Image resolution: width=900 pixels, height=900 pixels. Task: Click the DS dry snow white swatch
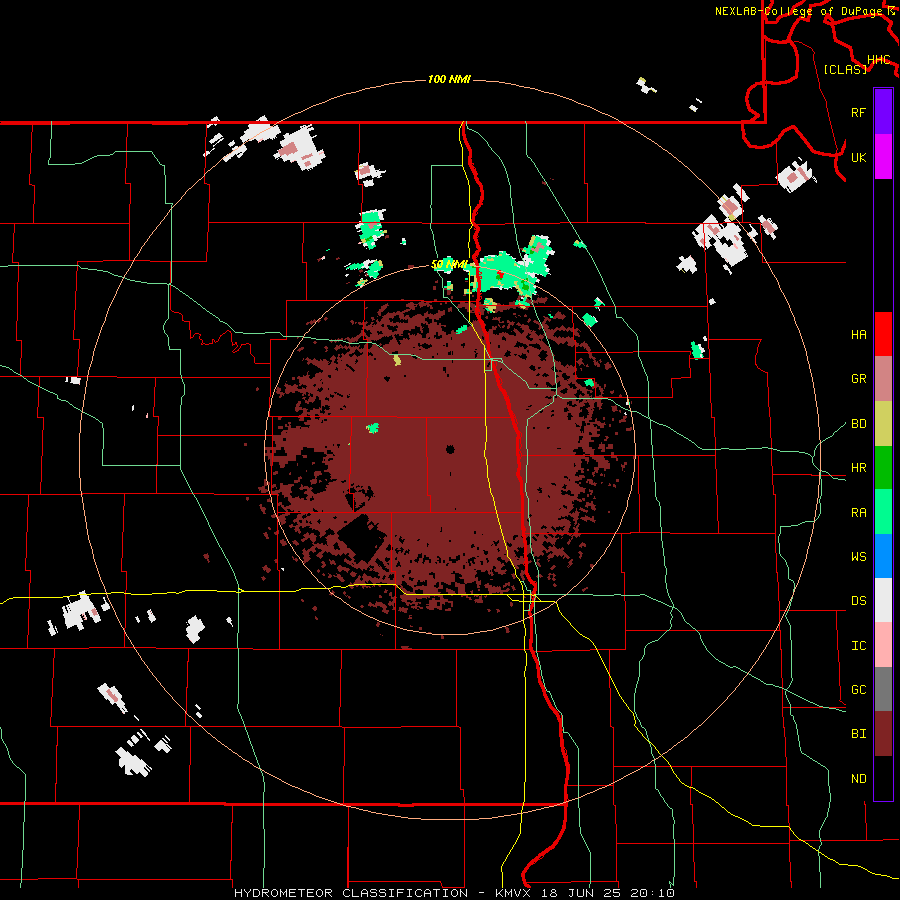(883, 600)
